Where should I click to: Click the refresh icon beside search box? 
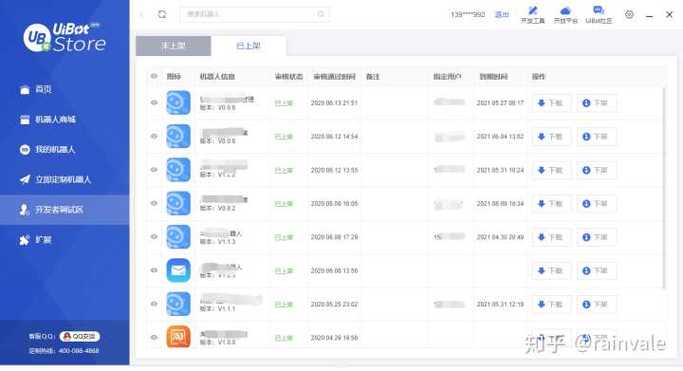[x=162, y=14]
